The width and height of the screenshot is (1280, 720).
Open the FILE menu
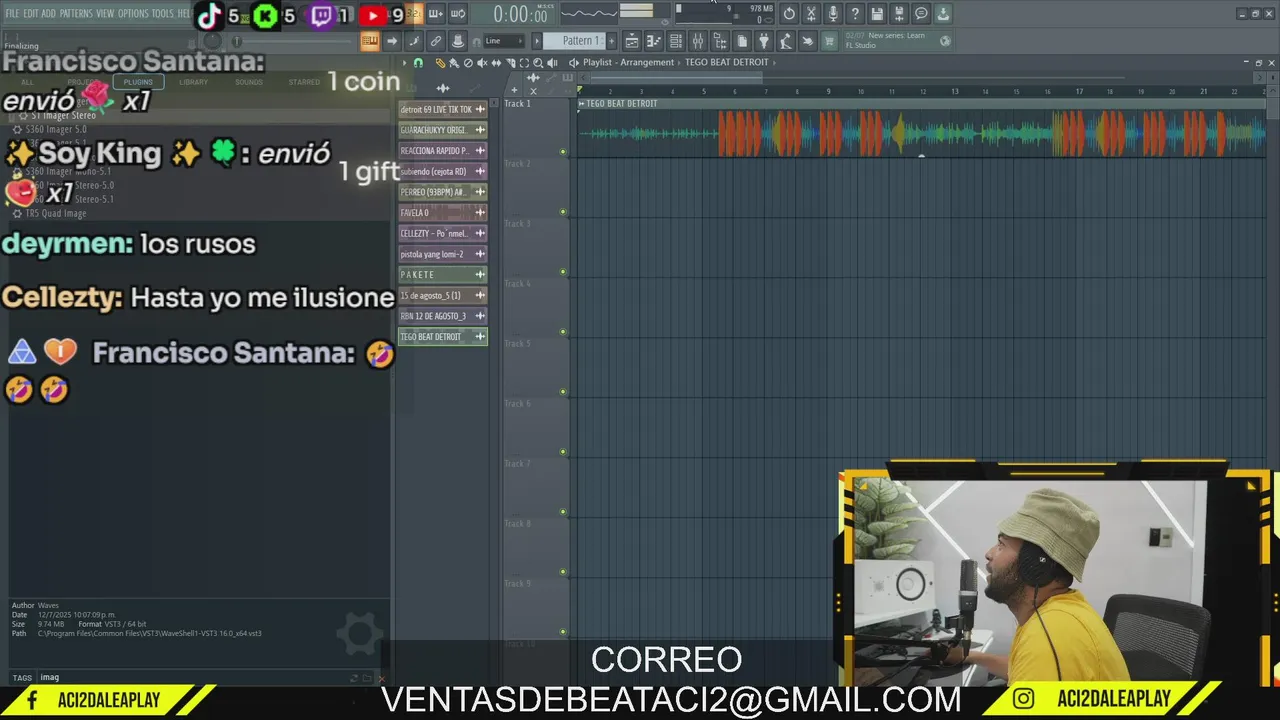pos(12,14)
